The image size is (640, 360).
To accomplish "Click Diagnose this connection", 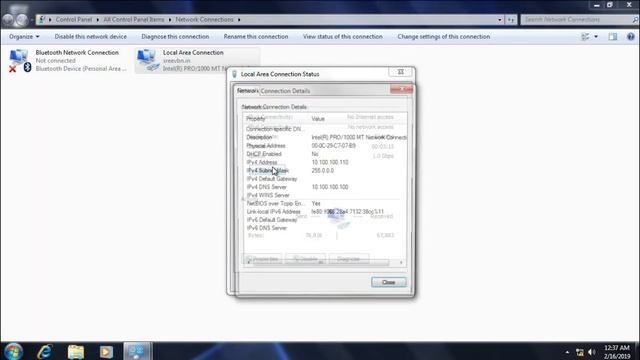I will pos(175,37).
